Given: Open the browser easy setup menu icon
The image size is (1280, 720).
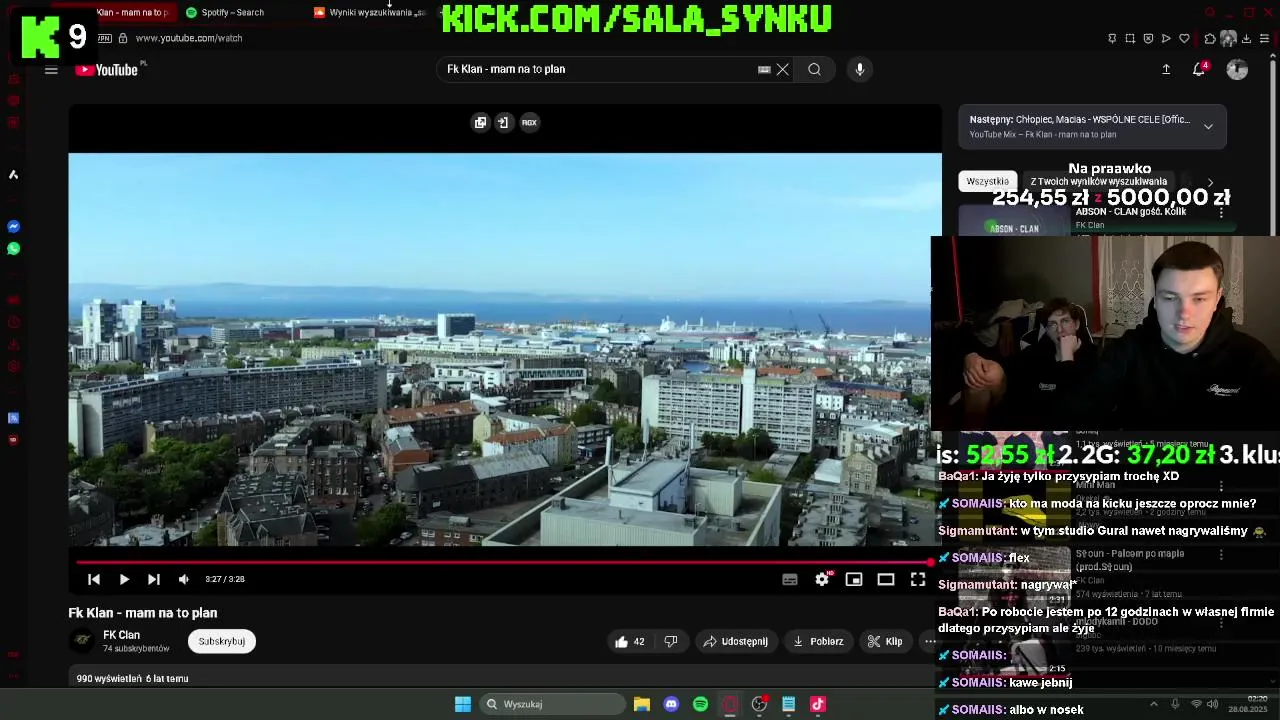Looking at the screenshot, I should [1265, 39].
